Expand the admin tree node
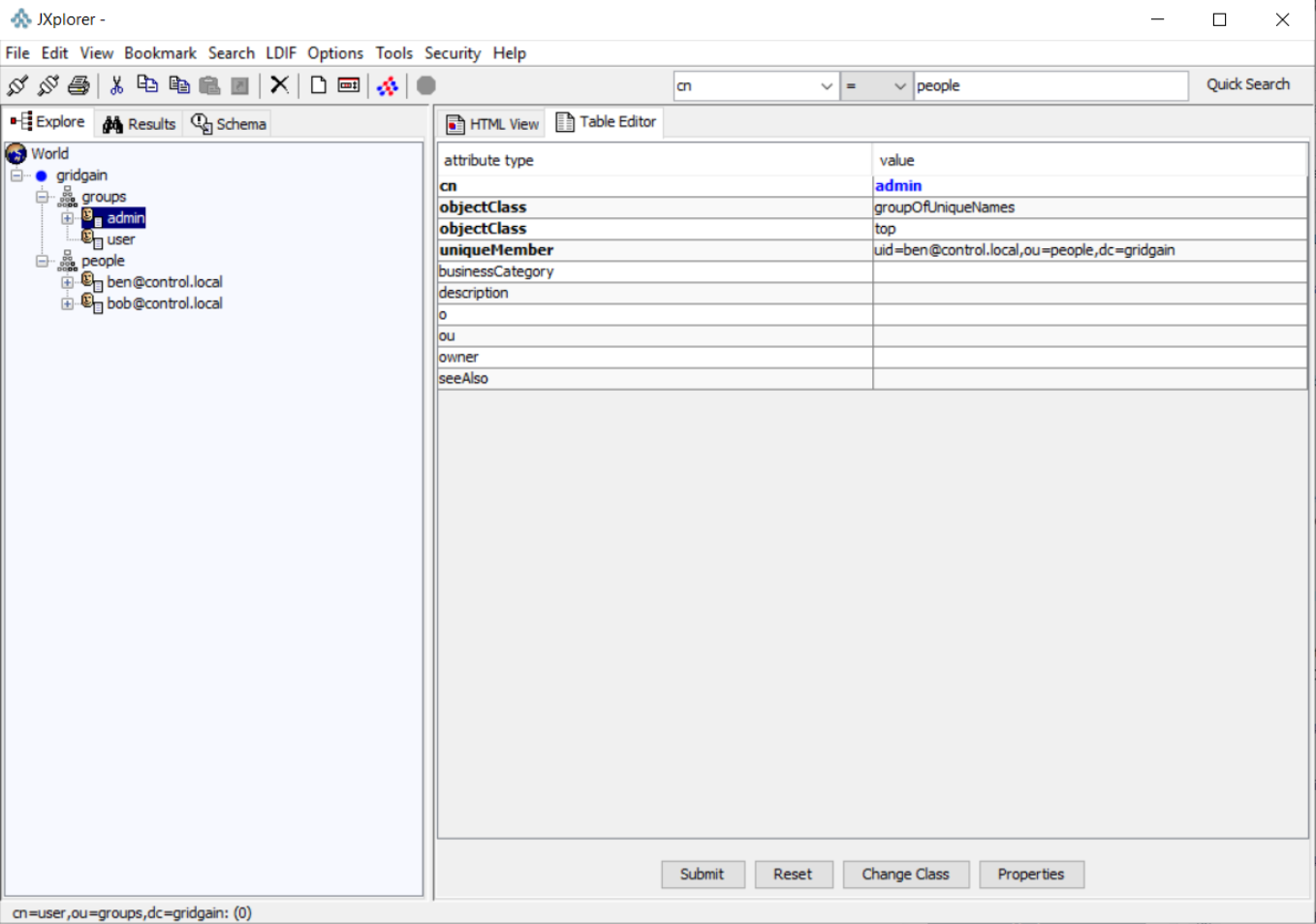 67,218
